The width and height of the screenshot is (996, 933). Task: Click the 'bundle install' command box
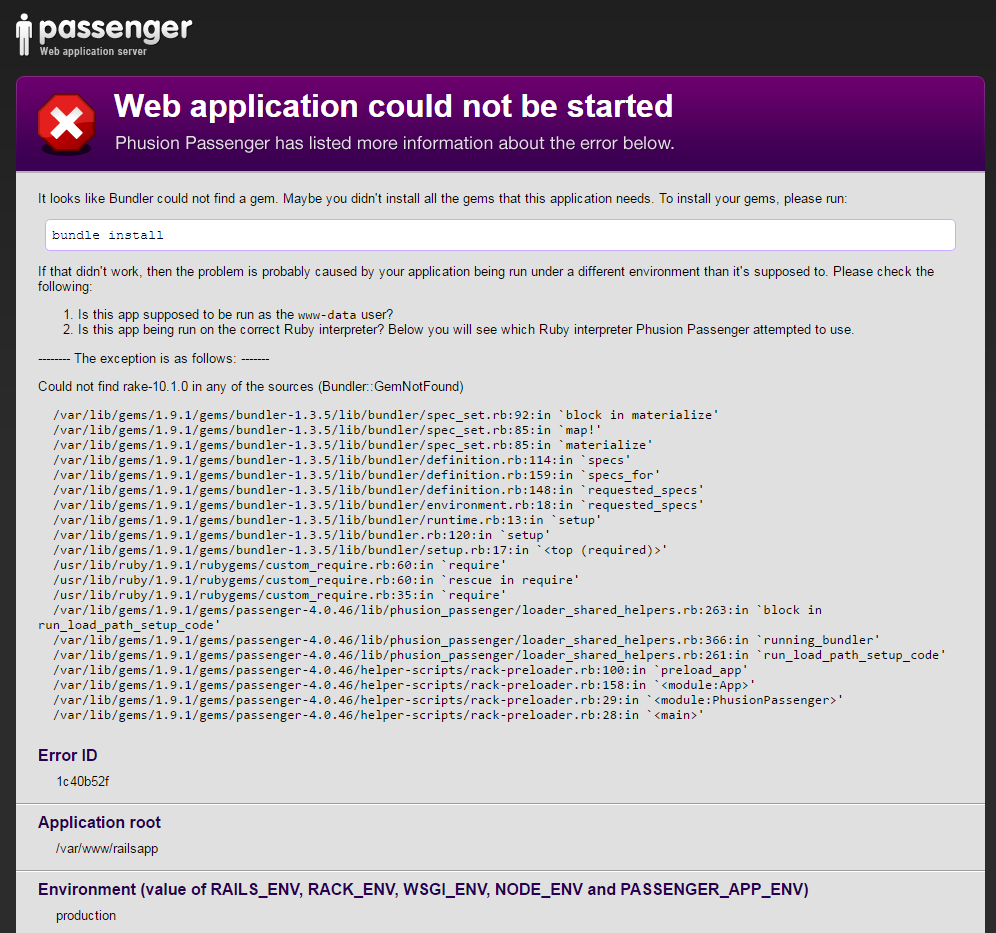[x=500, y=235]
